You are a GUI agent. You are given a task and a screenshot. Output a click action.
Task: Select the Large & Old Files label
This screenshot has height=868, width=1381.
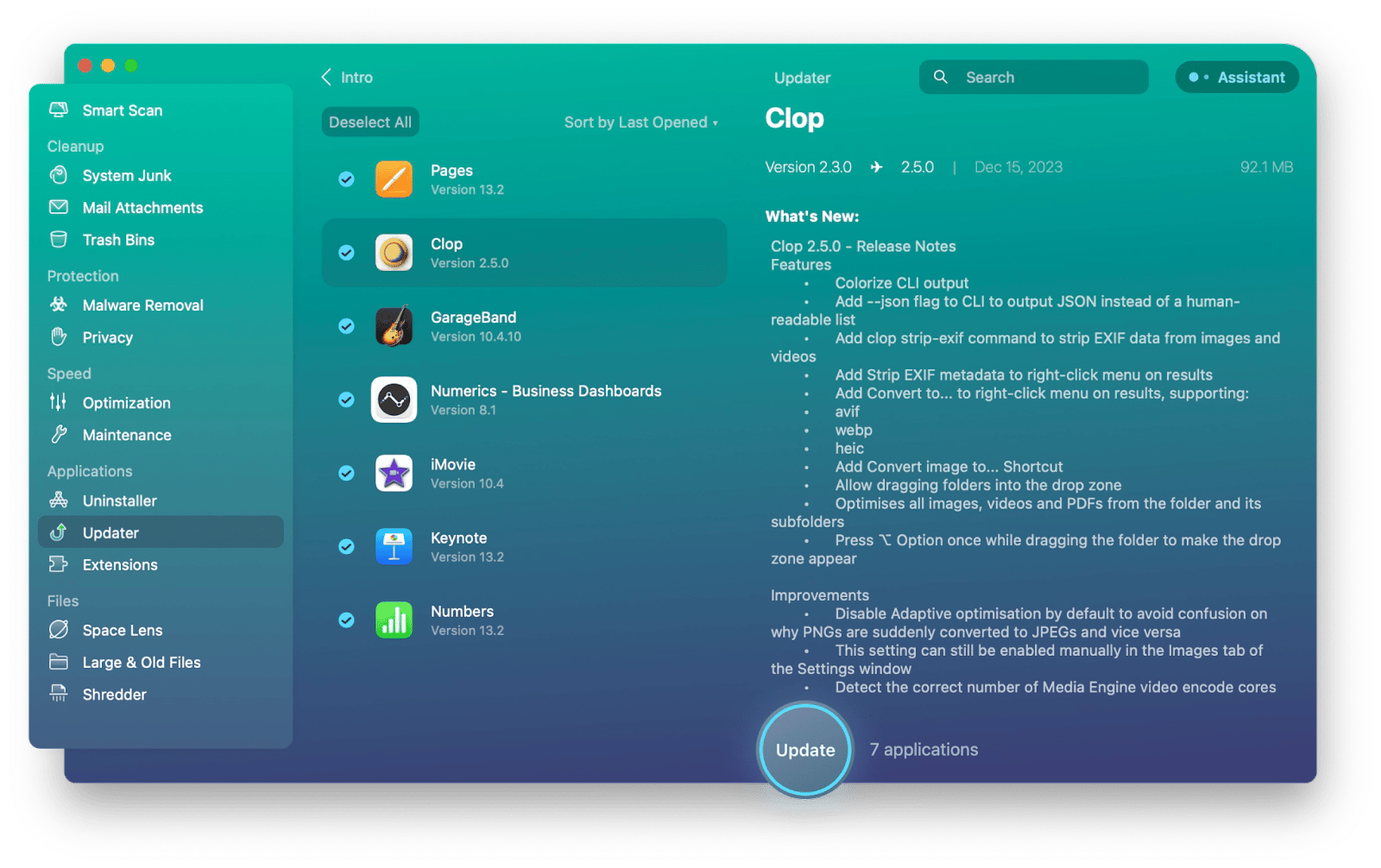coord(142,663)
